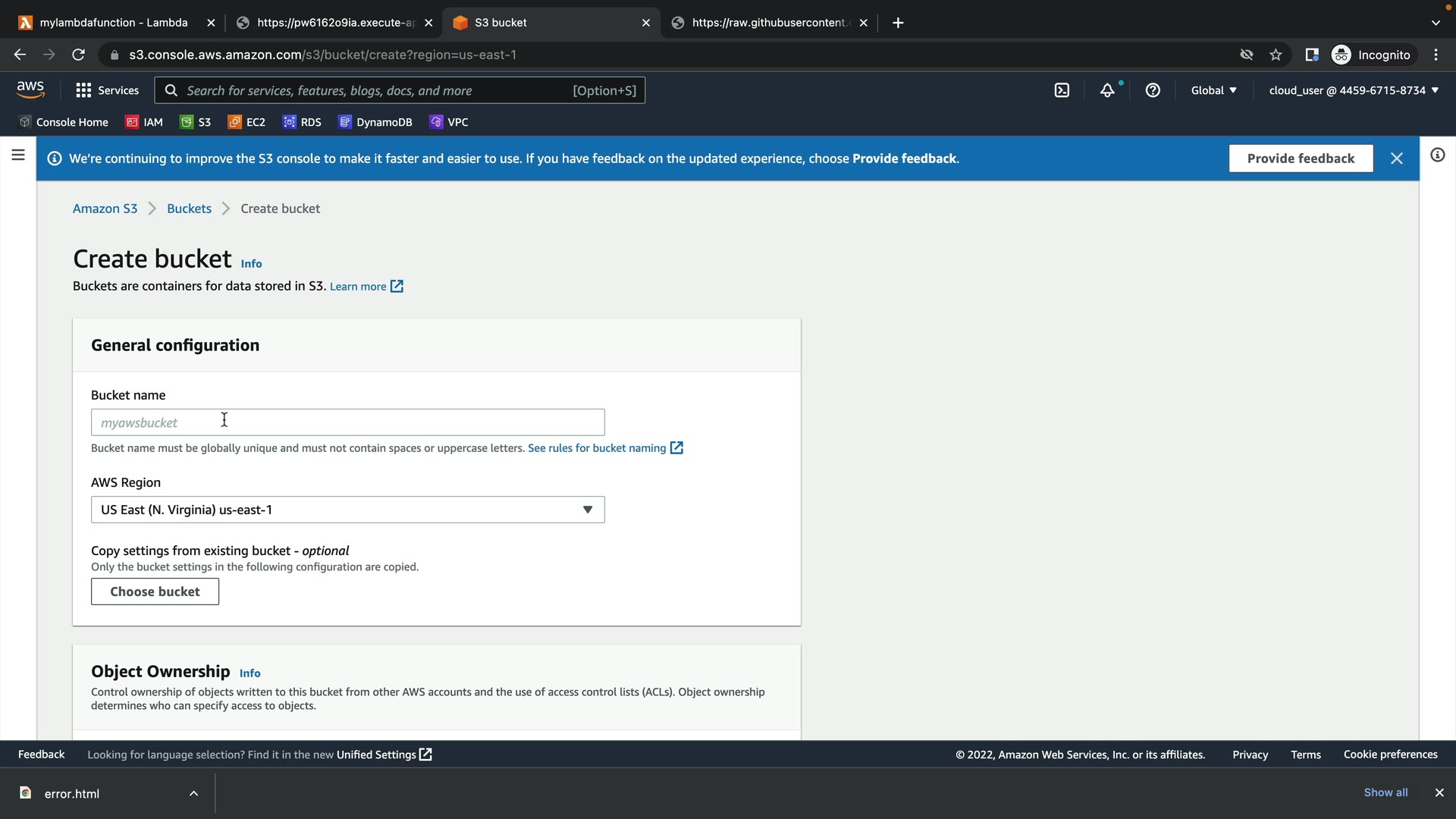Toggle the left hamburger navigation menu
Viewport: 1456px width, 819px height.
pos(18,155)
